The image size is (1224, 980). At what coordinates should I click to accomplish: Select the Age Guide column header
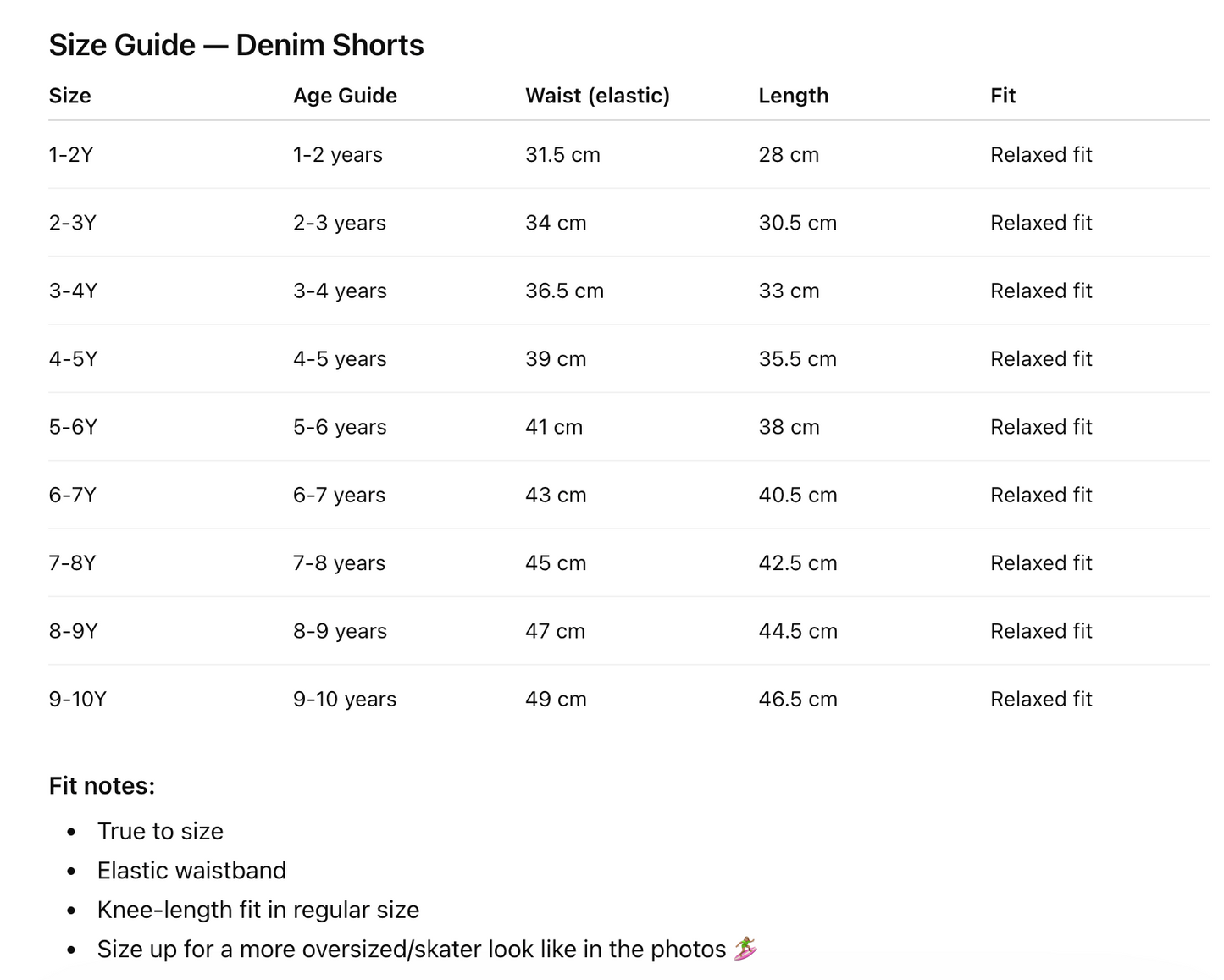point(345,96)
